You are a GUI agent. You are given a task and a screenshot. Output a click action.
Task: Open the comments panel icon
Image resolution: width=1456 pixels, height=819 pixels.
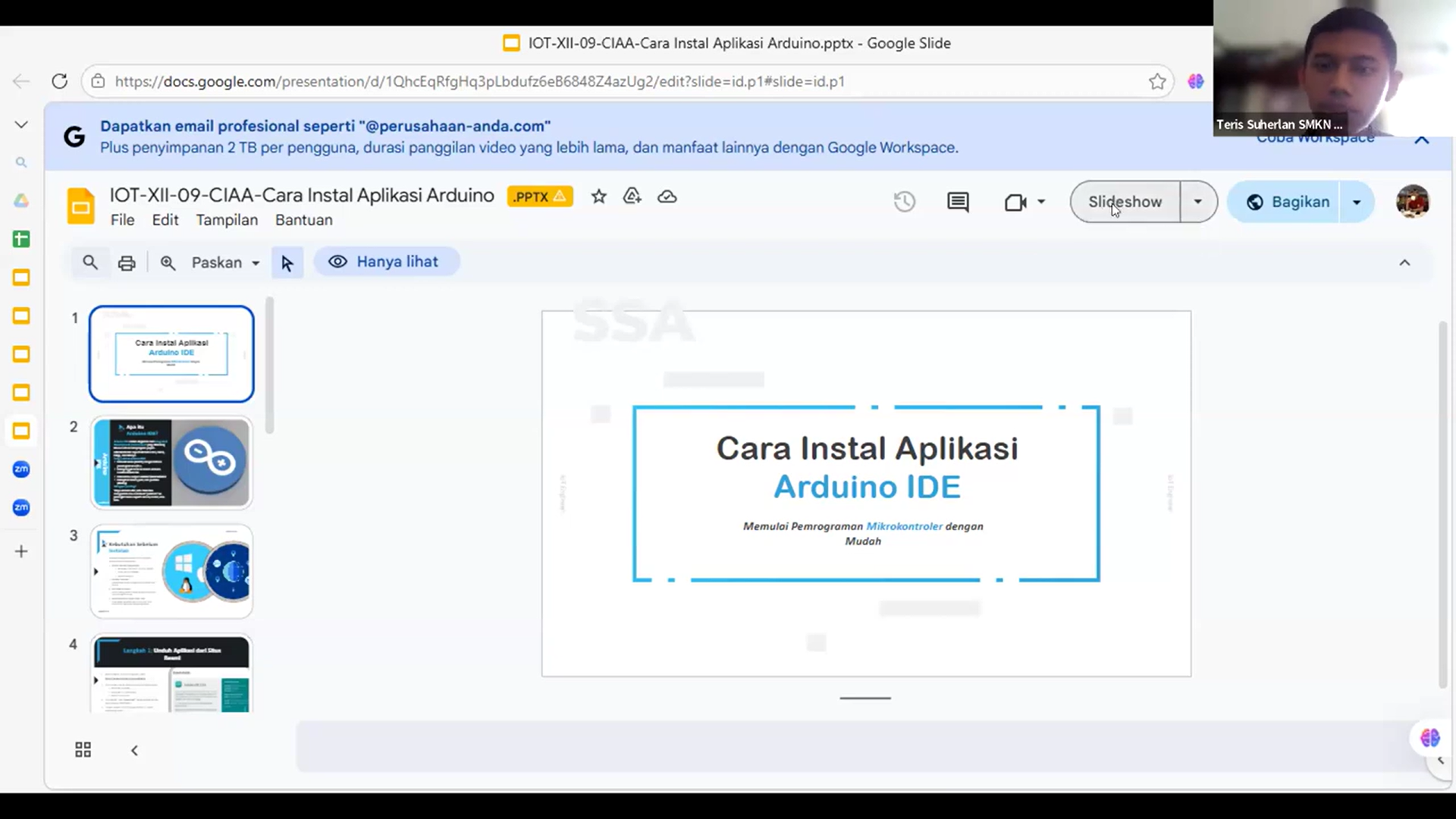pos(958,202)
